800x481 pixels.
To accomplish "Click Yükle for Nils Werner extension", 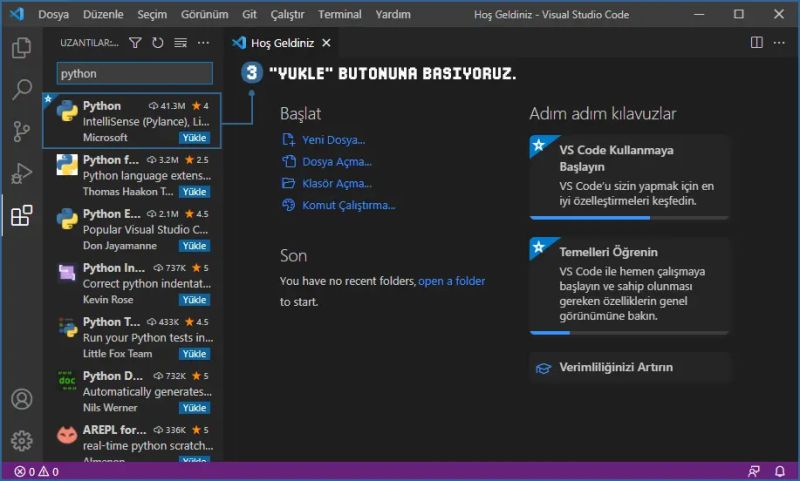I will coord(194,408).
